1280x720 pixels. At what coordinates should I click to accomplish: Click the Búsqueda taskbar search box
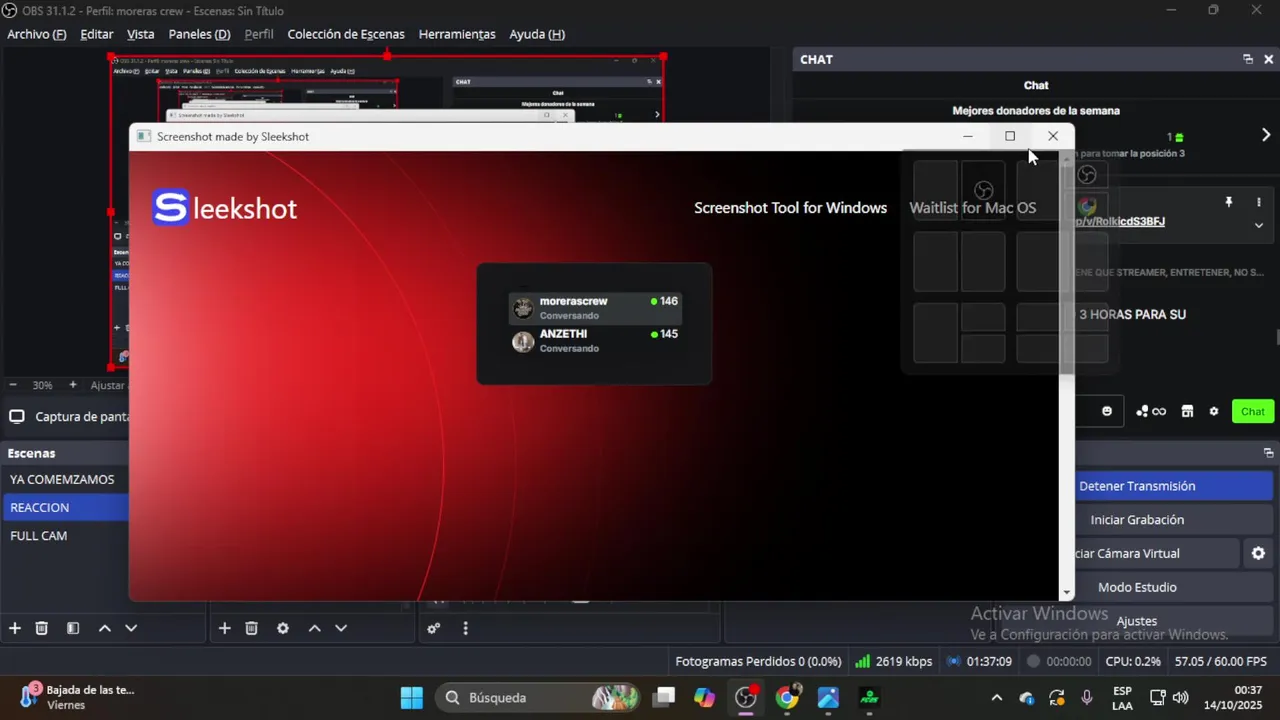click(540, 697)
